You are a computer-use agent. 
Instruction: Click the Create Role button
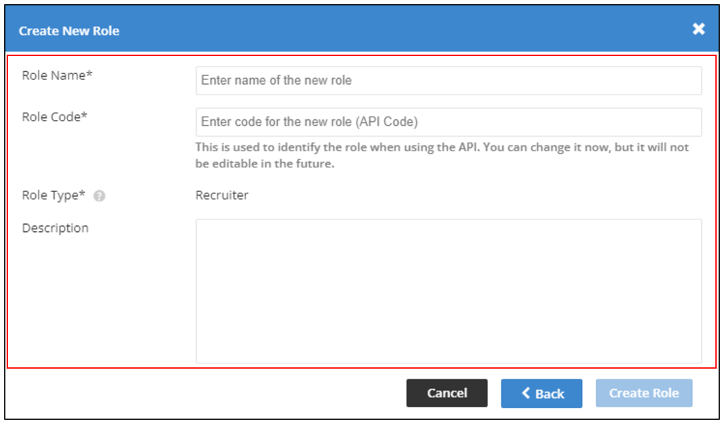pyautogui.click(x=644, y=393)
